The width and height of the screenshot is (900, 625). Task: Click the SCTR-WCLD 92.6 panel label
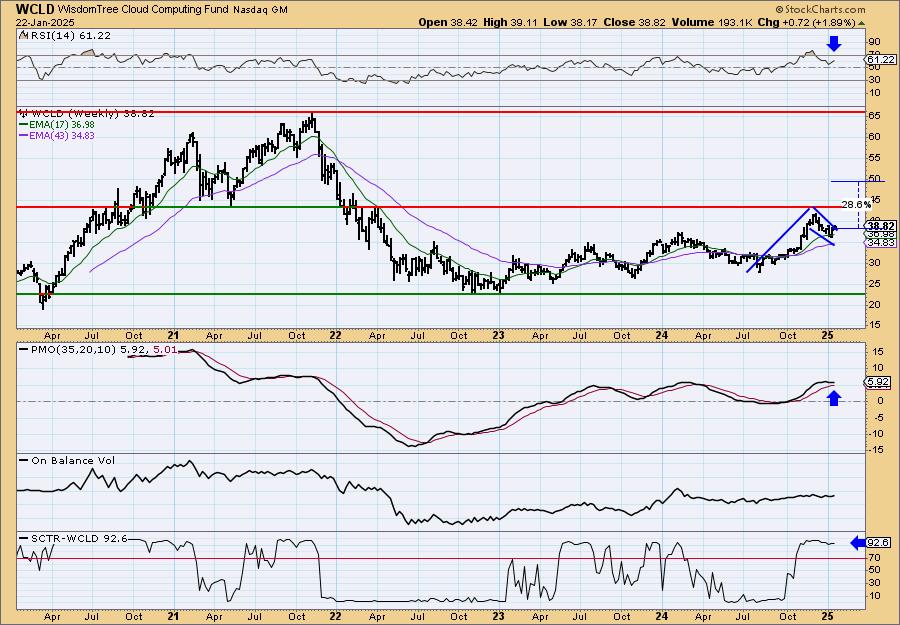point(79,538)
